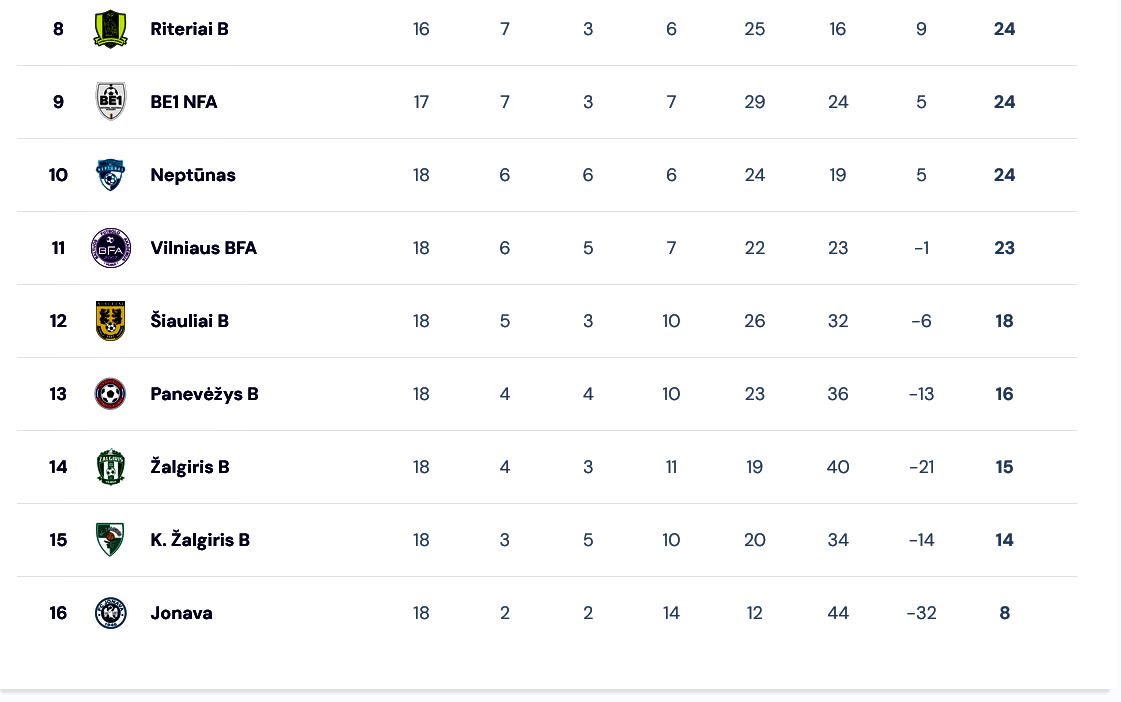Open Panevėžys B team details
Image resolution: width=1121 pixels, height=702 pixels.
pos(204,394)
